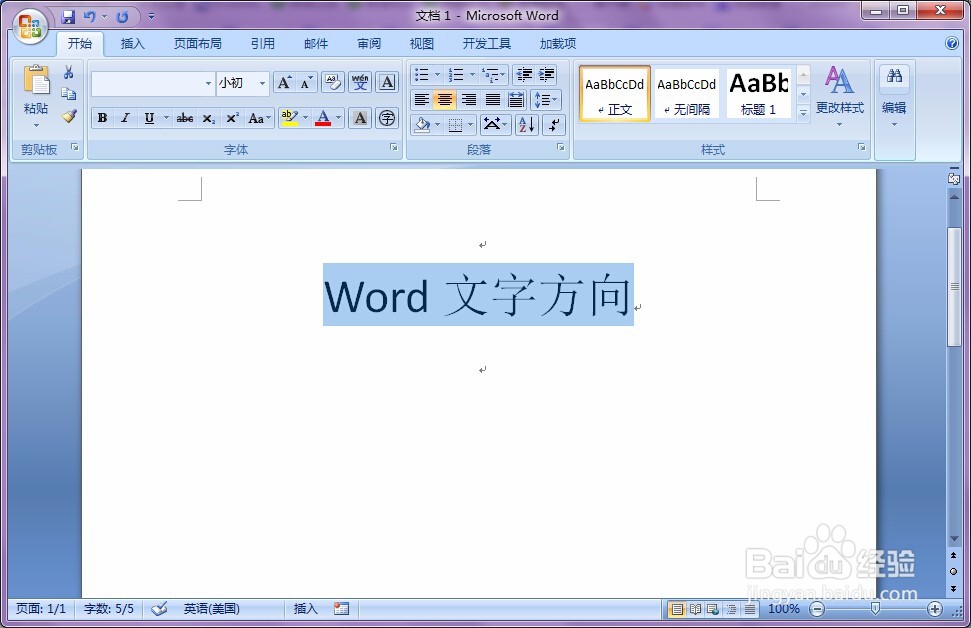Toggle bold formatting
The image size is (971, 628).
pyautogui.click(x=103, y=118)
